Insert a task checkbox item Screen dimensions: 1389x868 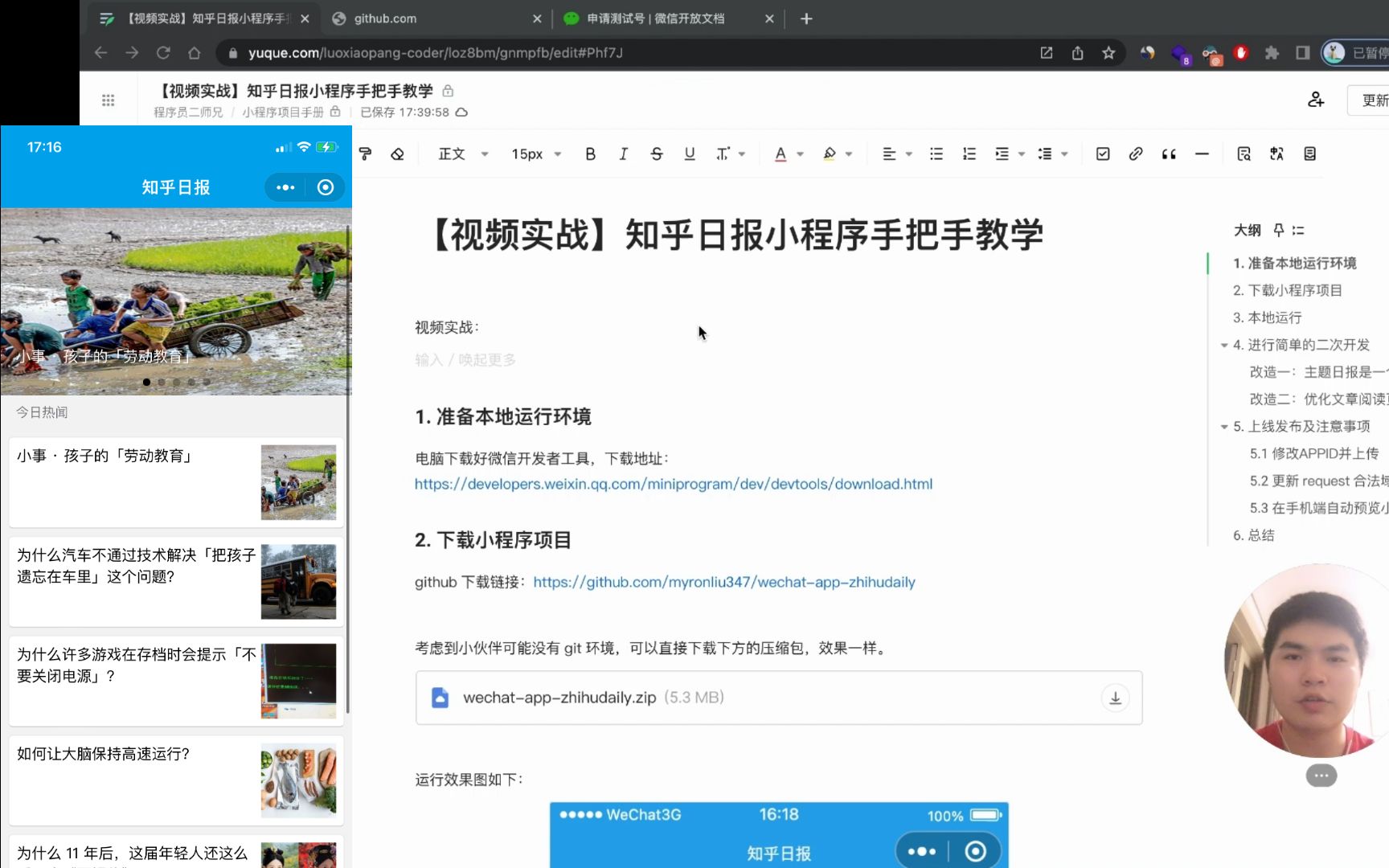pos(1103,154)
